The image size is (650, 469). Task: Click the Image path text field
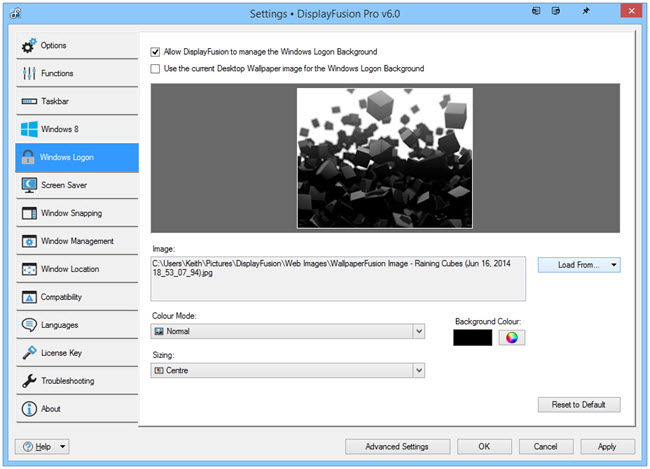338,278
